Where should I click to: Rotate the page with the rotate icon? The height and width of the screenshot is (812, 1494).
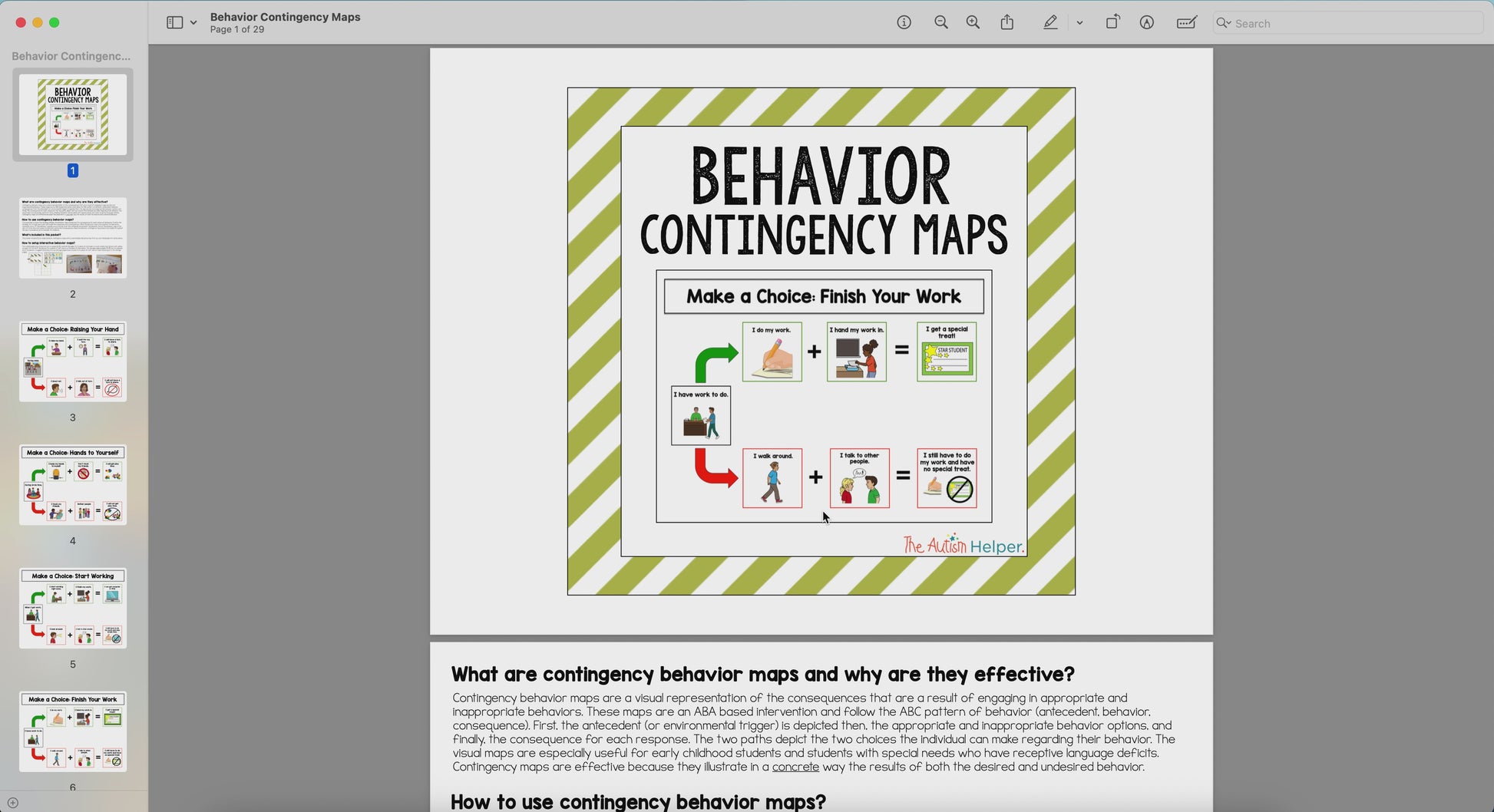pos(1112,23)
